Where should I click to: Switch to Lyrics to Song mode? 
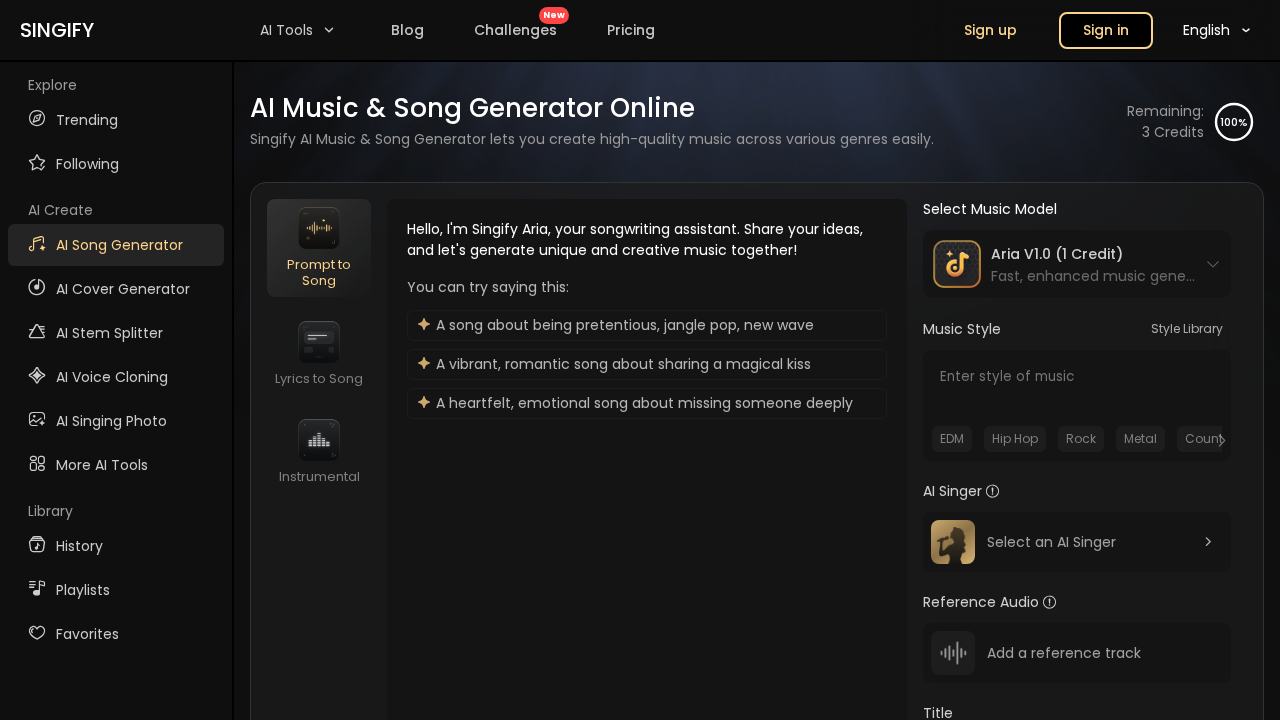318,352
